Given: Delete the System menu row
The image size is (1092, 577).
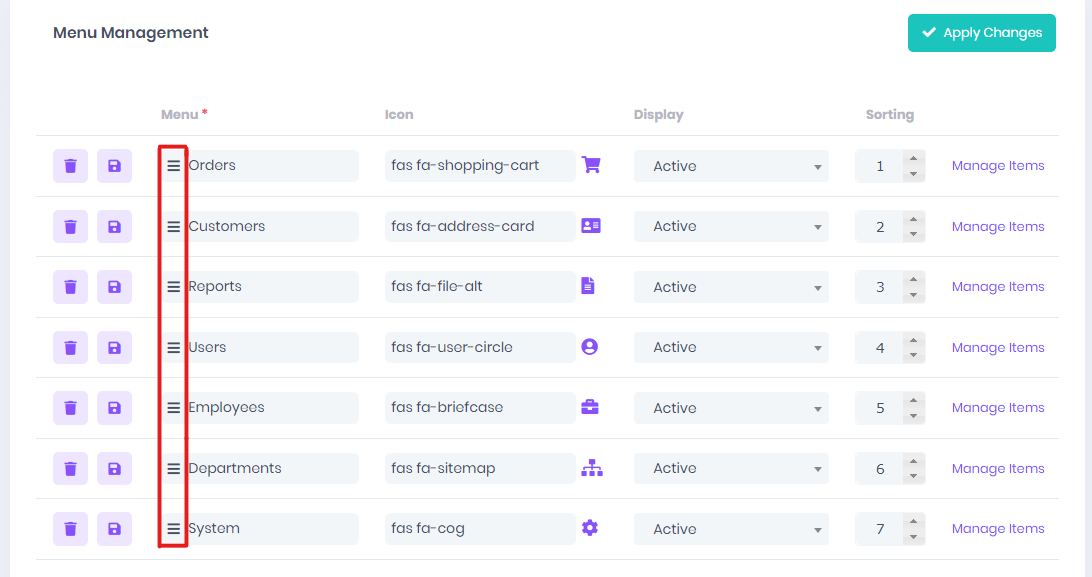Looking at the screenshot, I should (x=70, y=529).
